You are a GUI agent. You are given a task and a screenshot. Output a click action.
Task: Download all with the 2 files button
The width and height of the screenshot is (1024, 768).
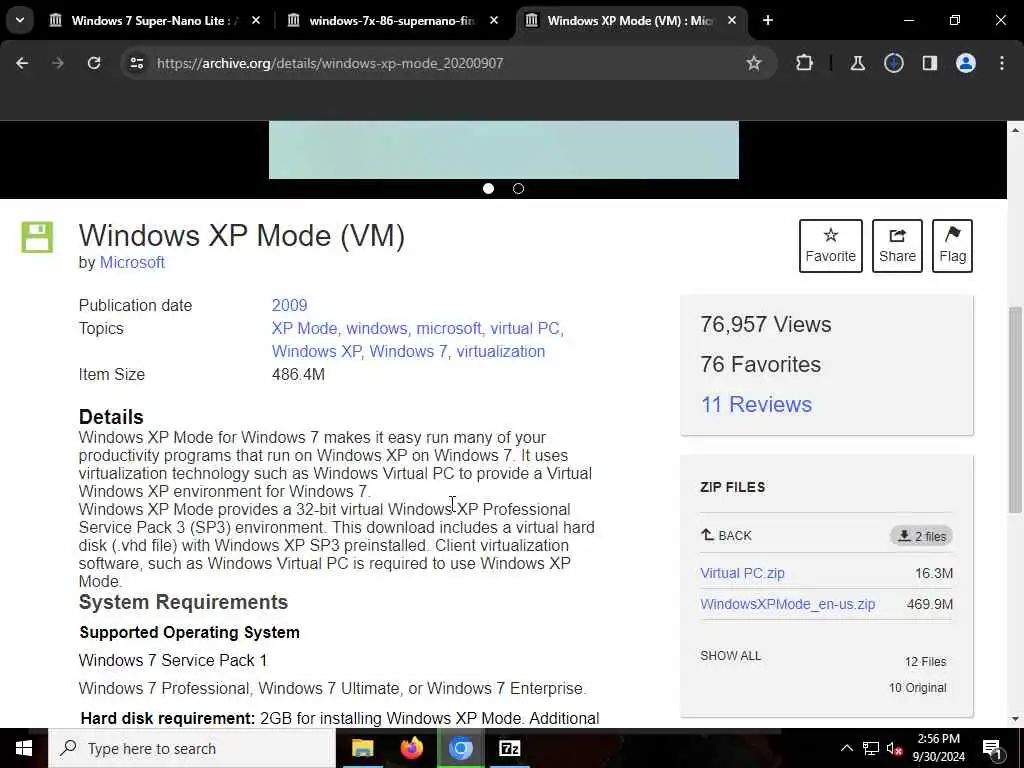pos(921,536)
